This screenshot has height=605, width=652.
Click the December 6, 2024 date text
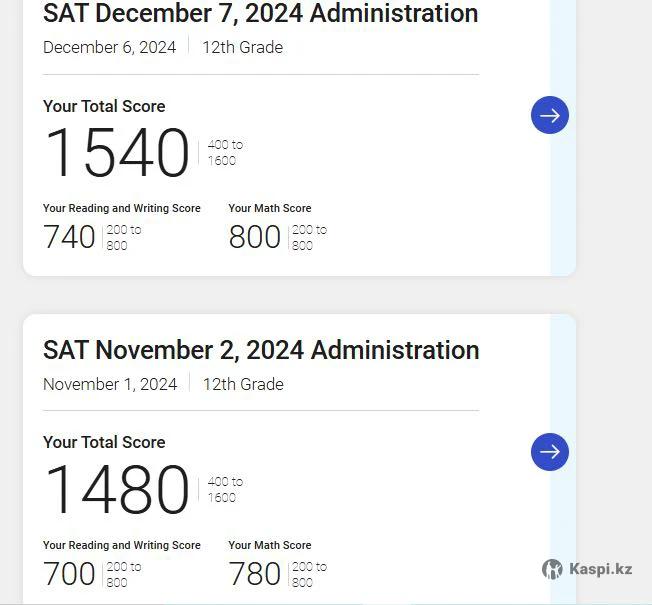click(109, 47)
